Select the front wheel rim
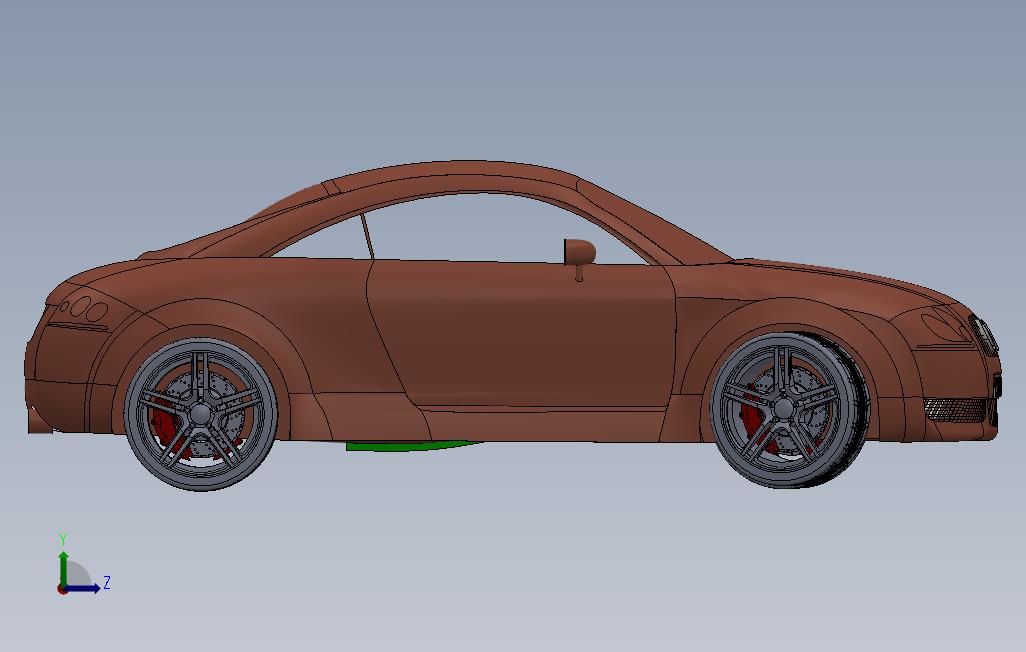 point(783,410)
